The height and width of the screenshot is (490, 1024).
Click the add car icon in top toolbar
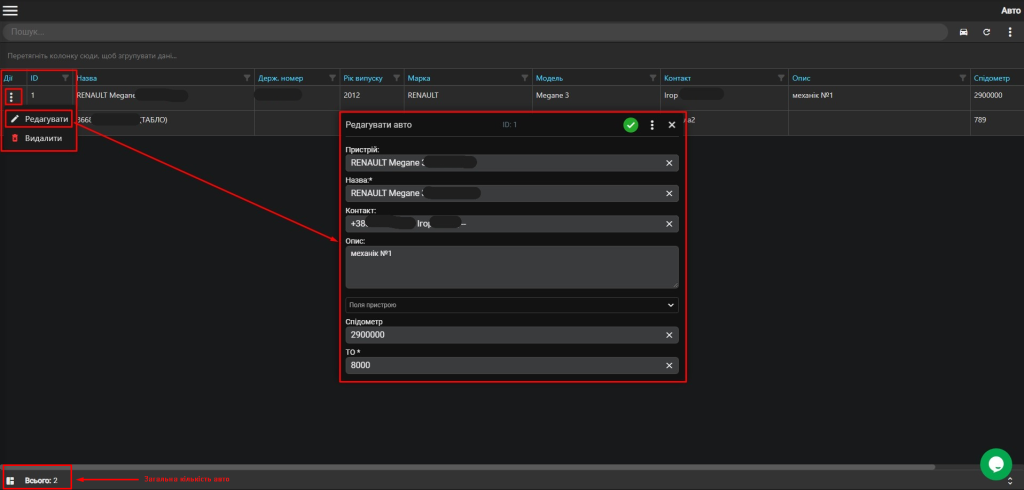click(963, 32)
